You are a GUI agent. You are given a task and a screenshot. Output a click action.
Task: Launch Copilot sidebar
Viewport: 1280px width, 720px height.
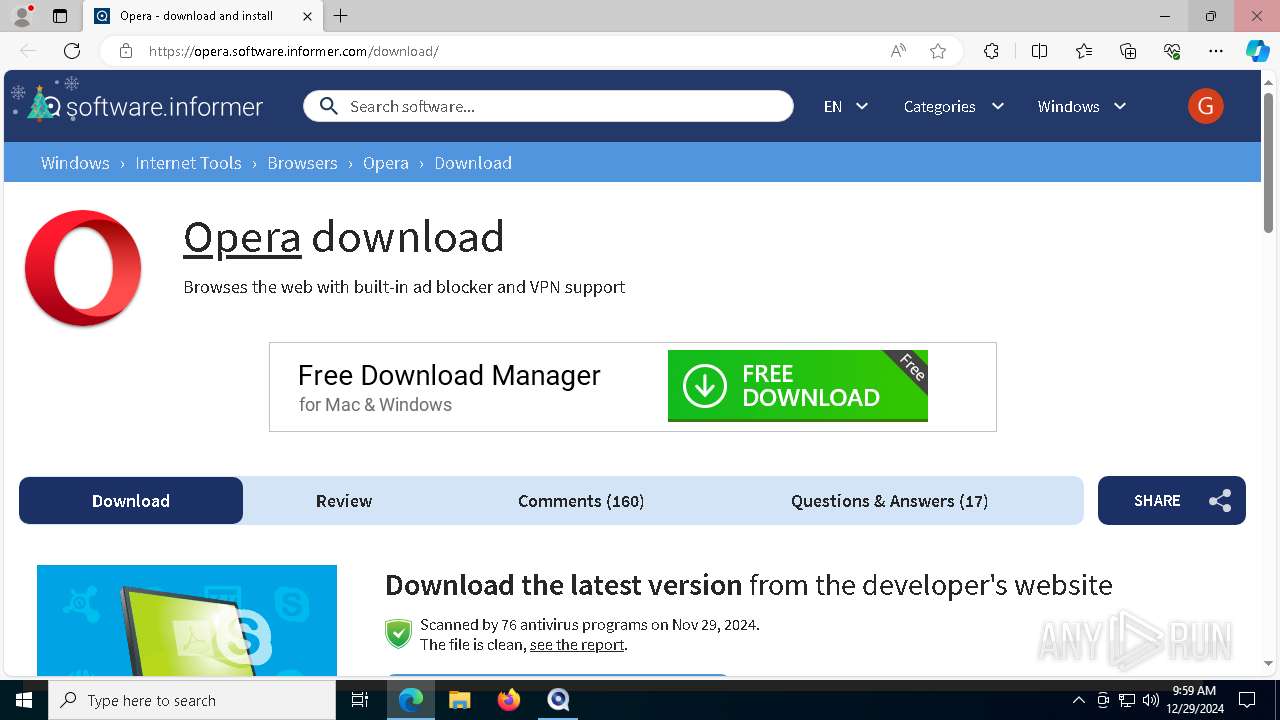point(1257,51)
